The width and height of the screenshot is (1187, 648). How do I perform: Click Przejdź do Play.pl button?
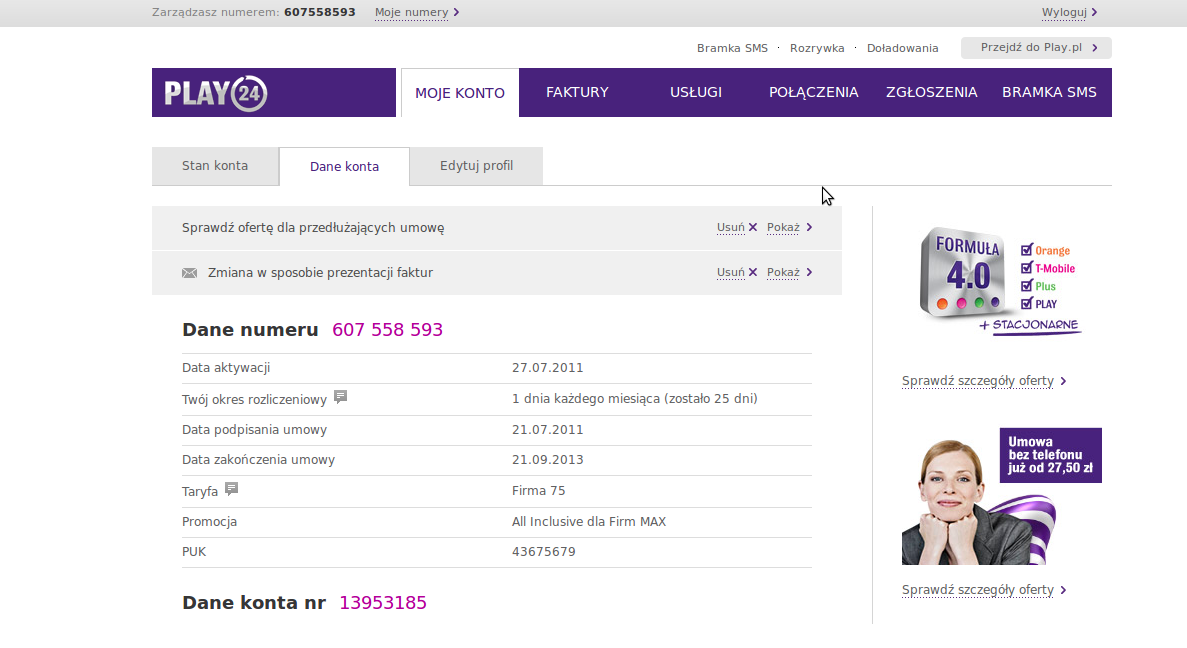pyautogui.click(x=1036, y=48)
